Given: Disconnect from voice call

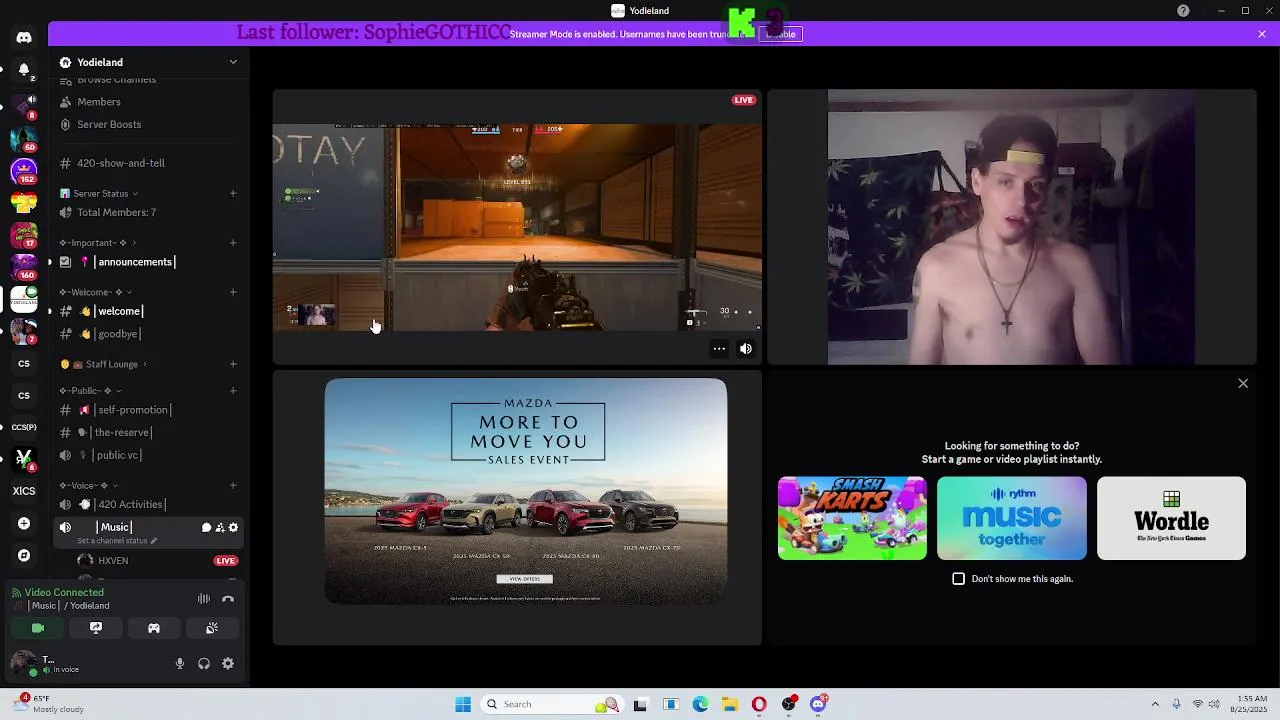Looking at the screenshot, I should click(228, 599).
